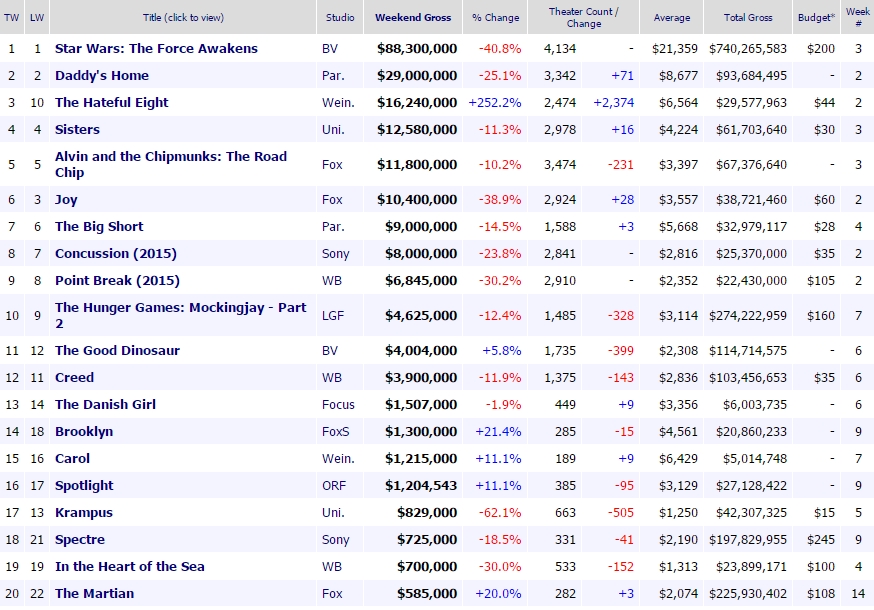
Task: Sort by the Budget* column header
Action: [817, 17]
